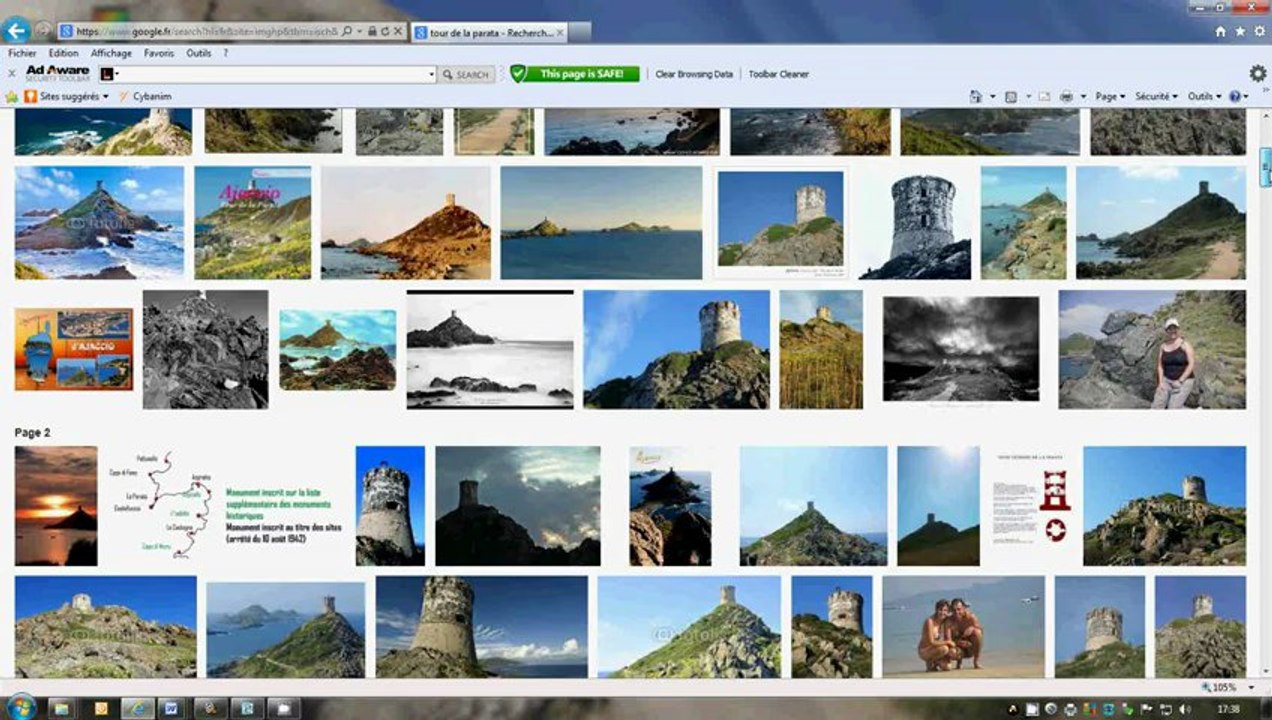Image resolution: width=1272 pixels, height=720 pixels.
Task: Refresh the page with the reload icon
Action: [383, 32]
